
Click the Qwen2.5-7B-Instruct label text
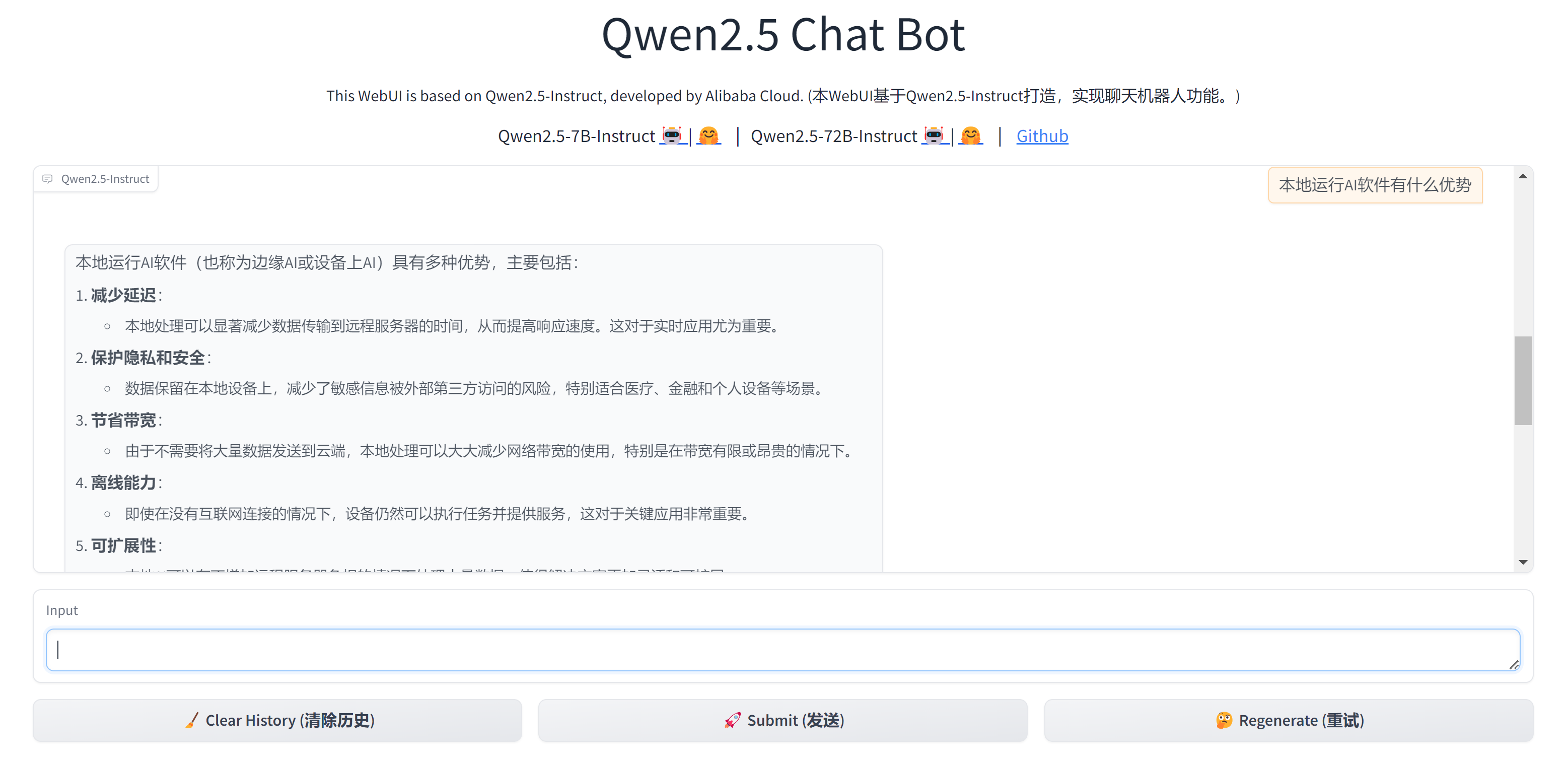coord(577,135)
